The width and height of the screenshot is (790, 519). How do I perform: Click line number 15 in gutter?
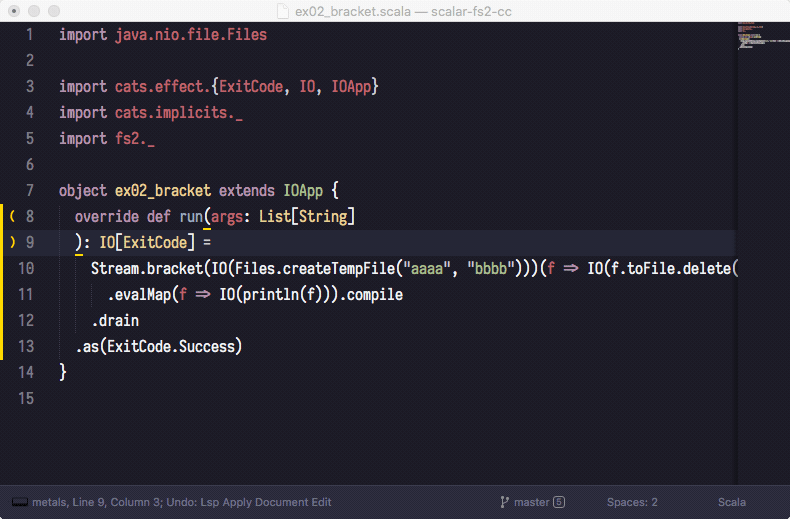[x=26, y=398]
